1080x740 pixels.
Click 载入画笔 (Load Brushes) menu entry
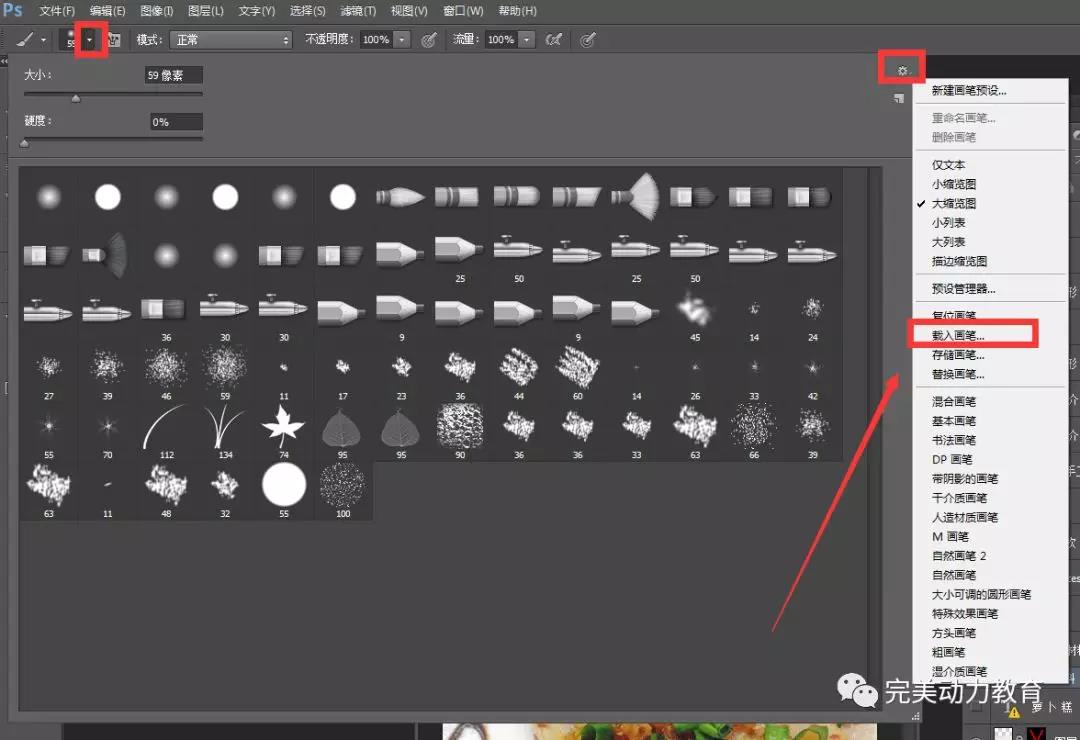click(x=958, y=335)
